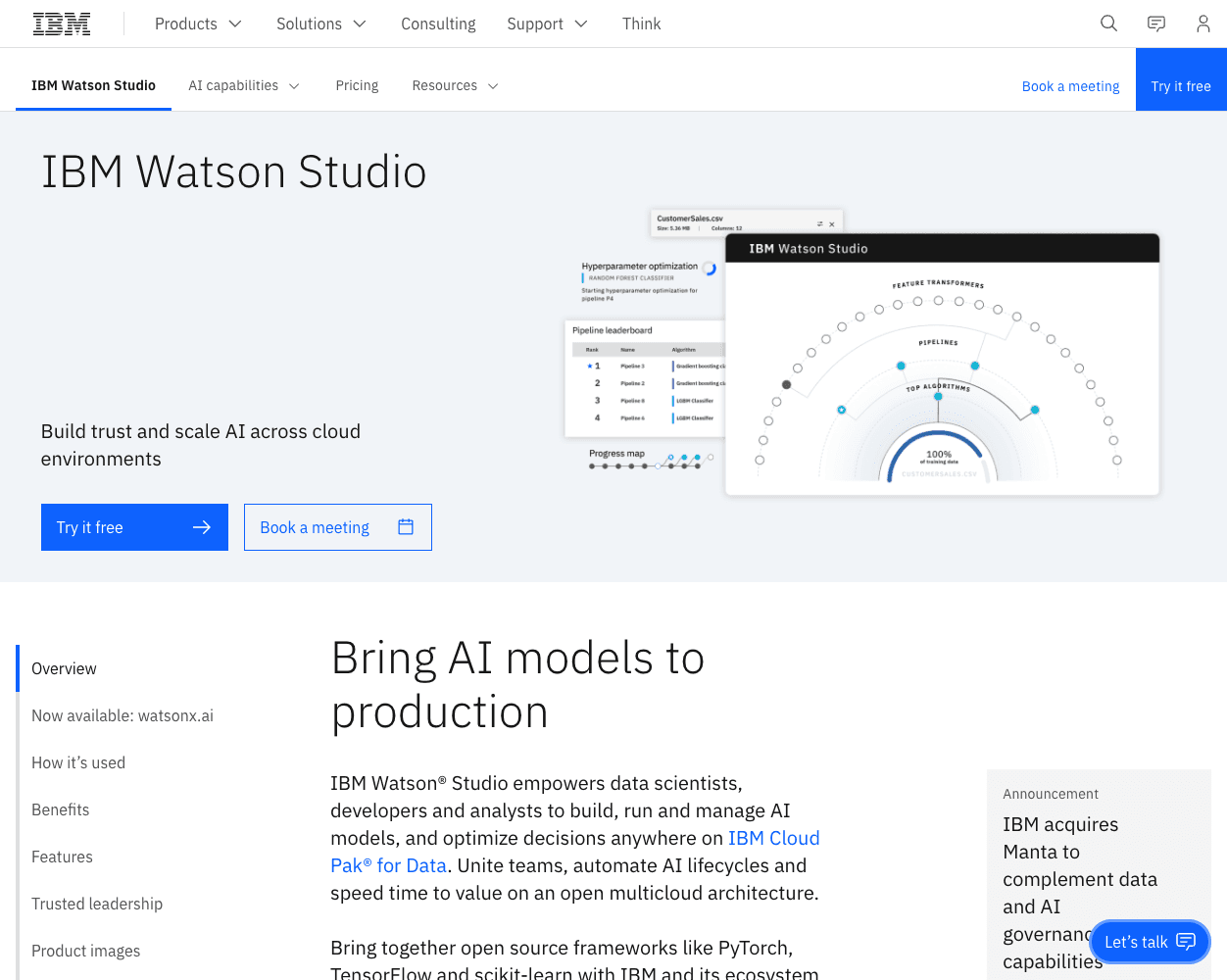Jump to Features section
The image size is (1227, 980).
[62, 857]
